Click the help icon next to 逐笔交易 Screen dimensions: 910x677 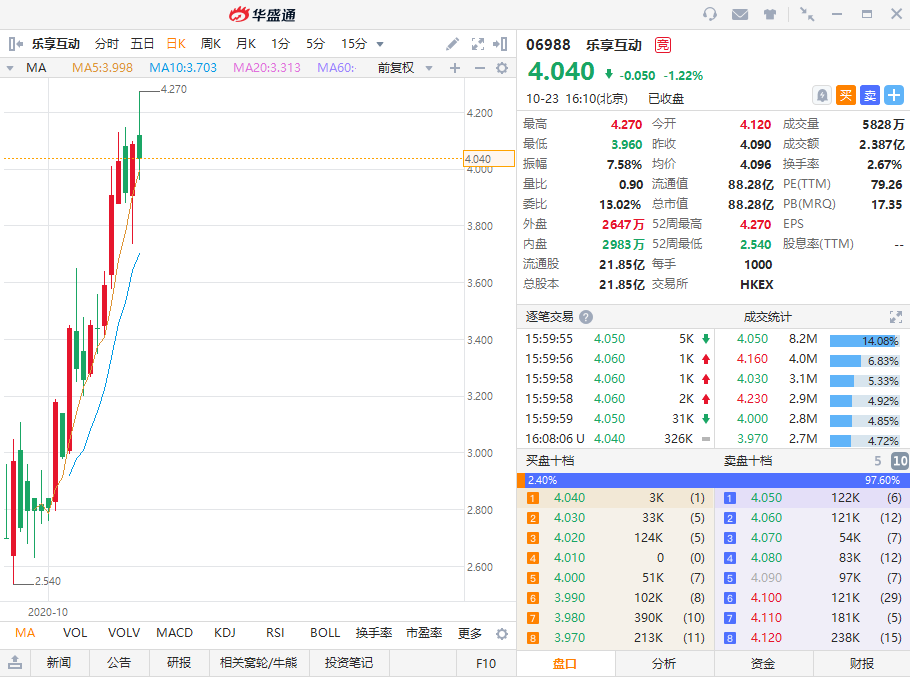[x=586, y=317]
